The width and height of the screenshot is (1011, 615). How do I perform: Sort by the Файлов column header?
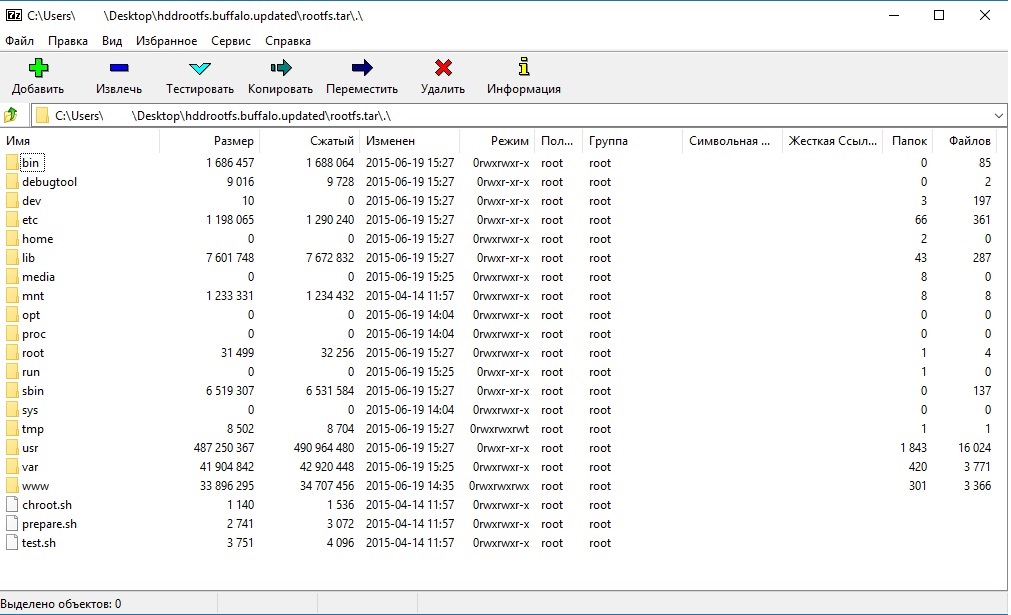[x=965, y=141]
